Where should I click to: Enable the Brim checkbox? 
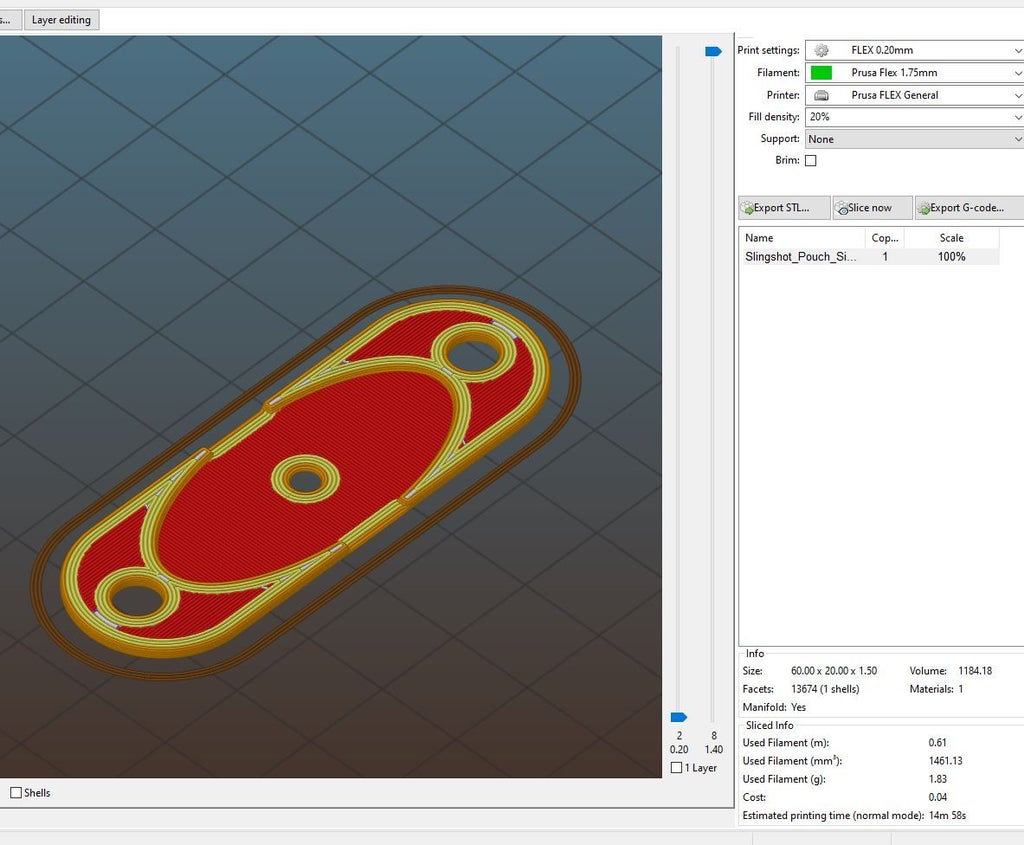[x=810, y=161]
